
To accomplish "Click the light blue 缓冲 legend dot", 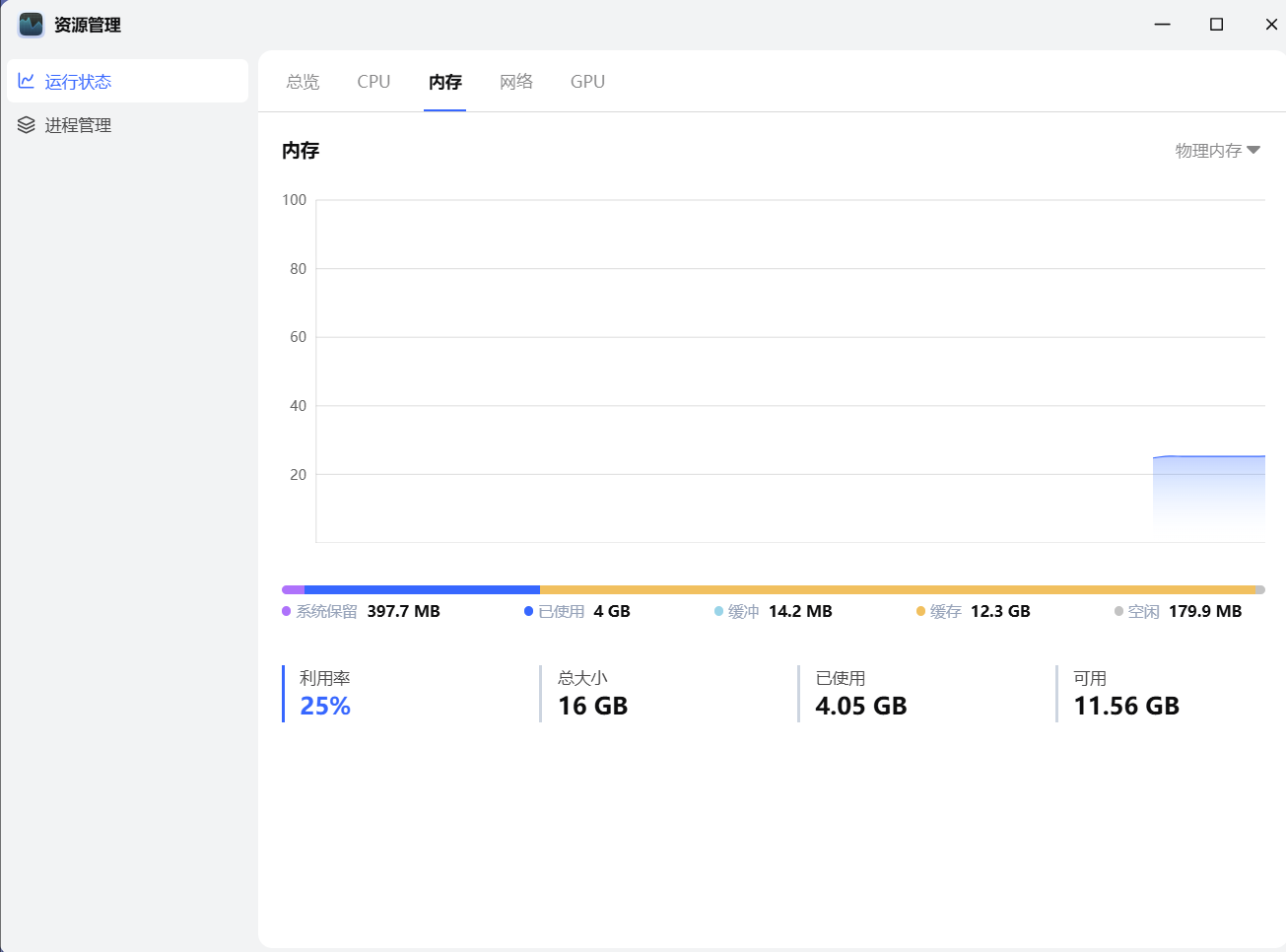I will tap(719, 611).
